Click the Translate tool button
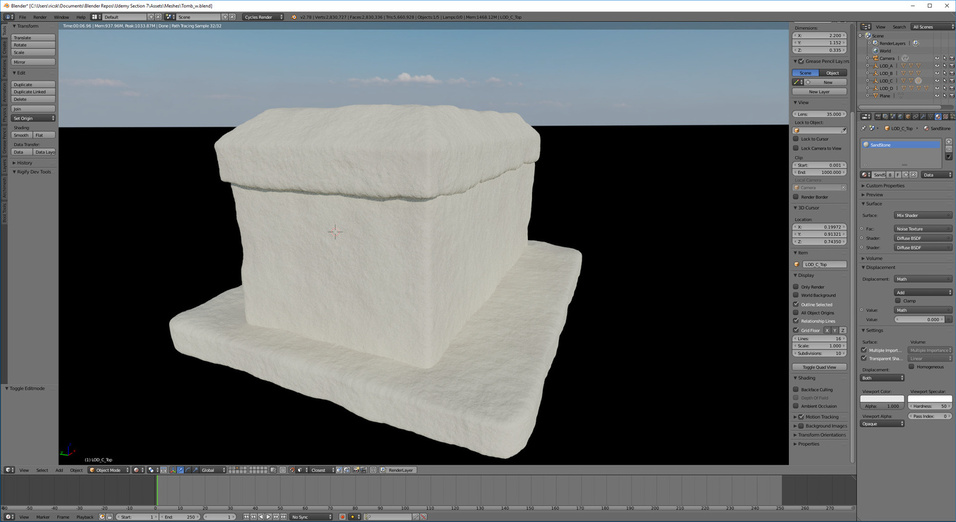This screenshot has height=522, width=956. coord(33,37)
